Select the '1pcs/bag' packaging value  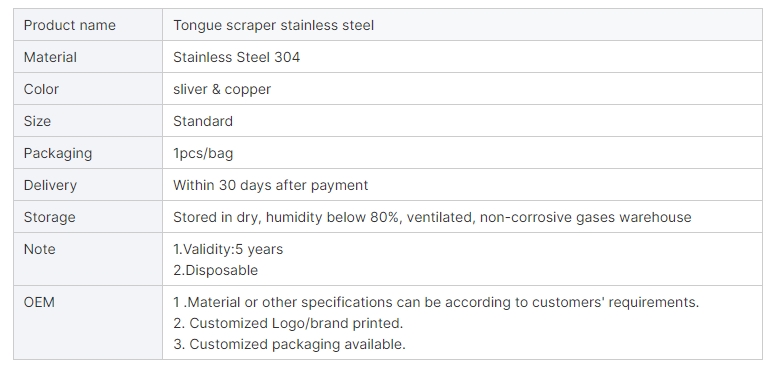click(x=203, y=153)
